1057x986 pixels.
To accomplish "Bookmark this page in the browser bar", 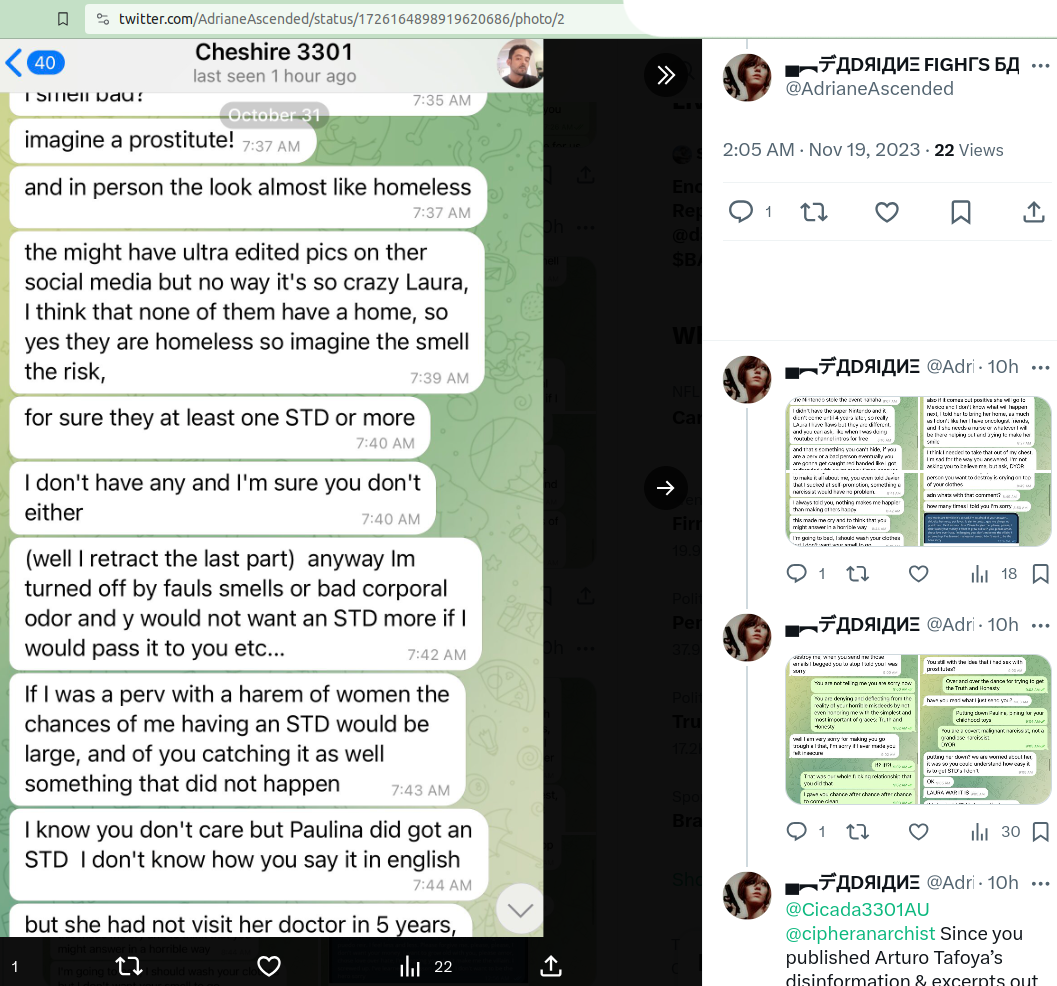I will [63, 19].
